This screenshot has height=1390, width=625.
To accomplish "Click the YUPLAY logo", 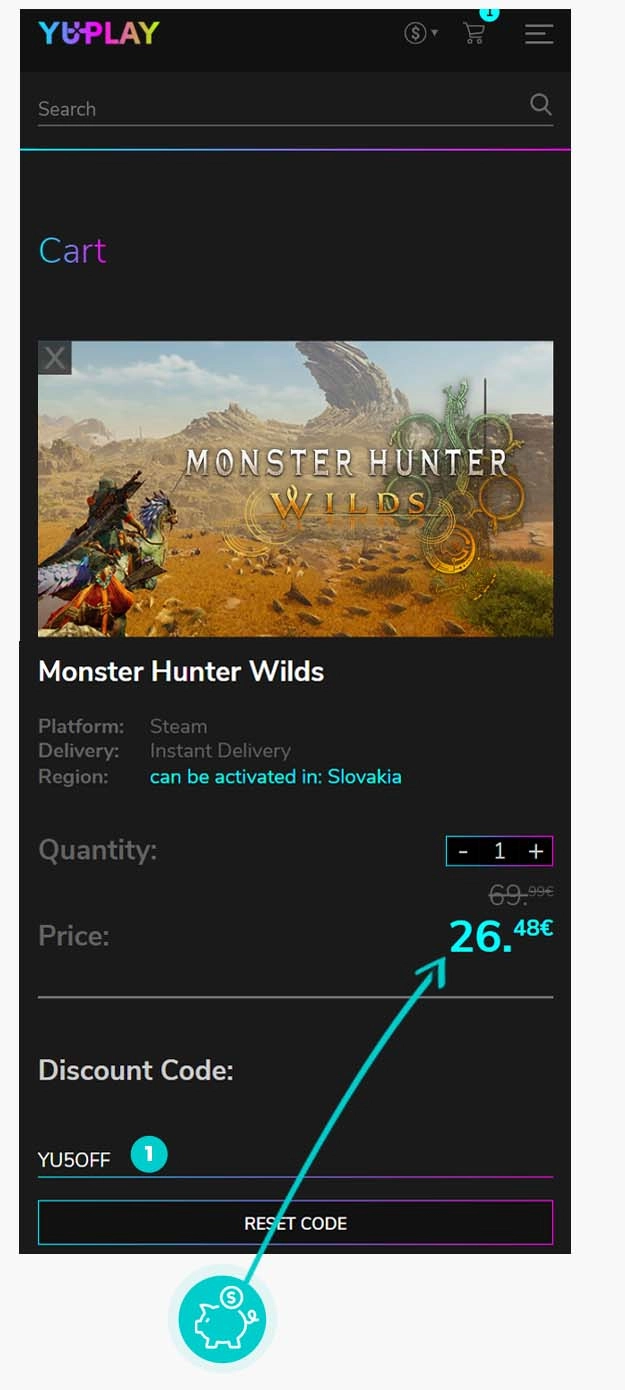I will (x=97, y=33).
